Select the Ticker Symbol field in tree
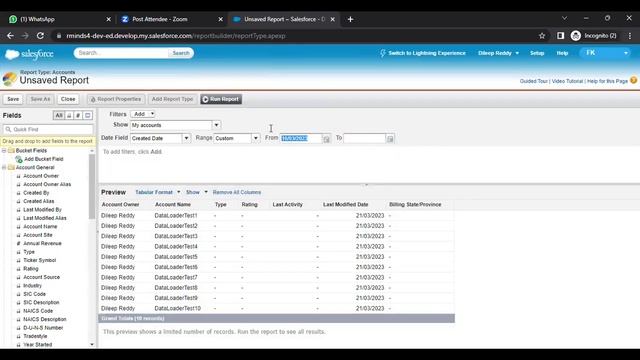The height and width of the screenshot is (360, 640). pyautogui.click(x=39, y=260)
